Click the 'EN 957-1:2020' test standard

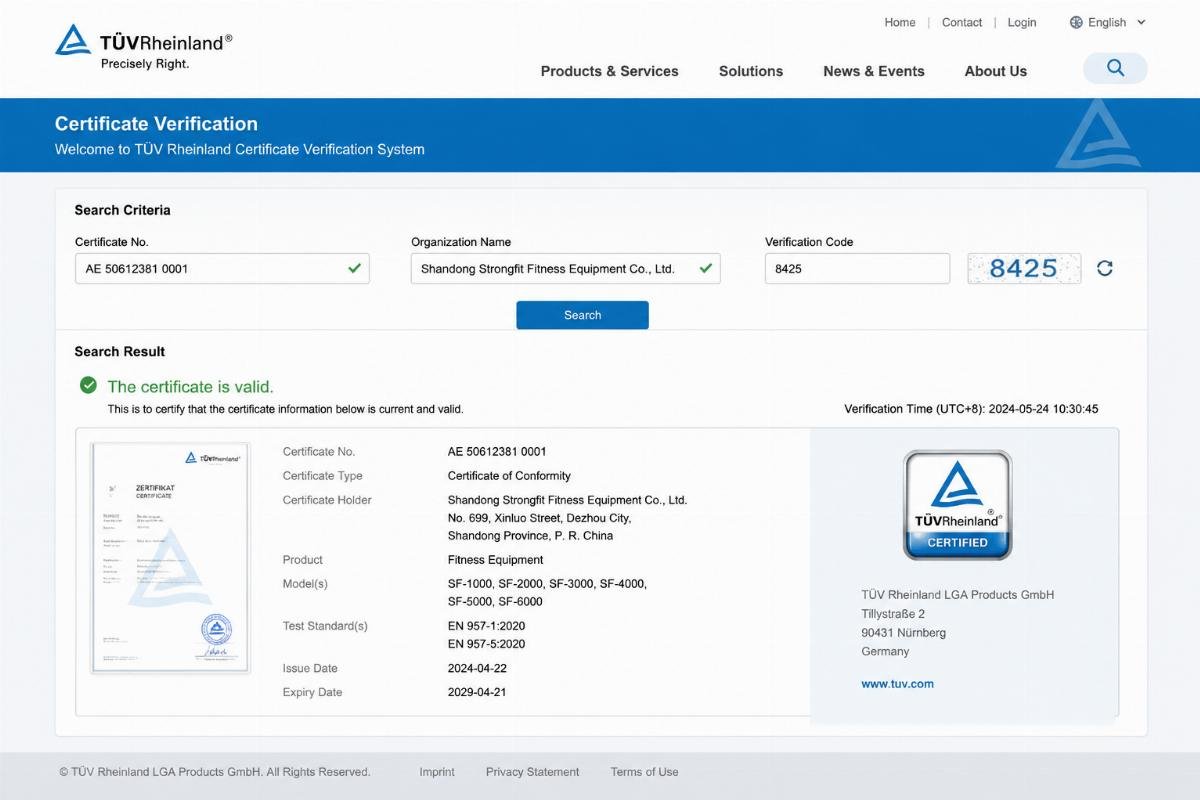(x=486, y=626)
